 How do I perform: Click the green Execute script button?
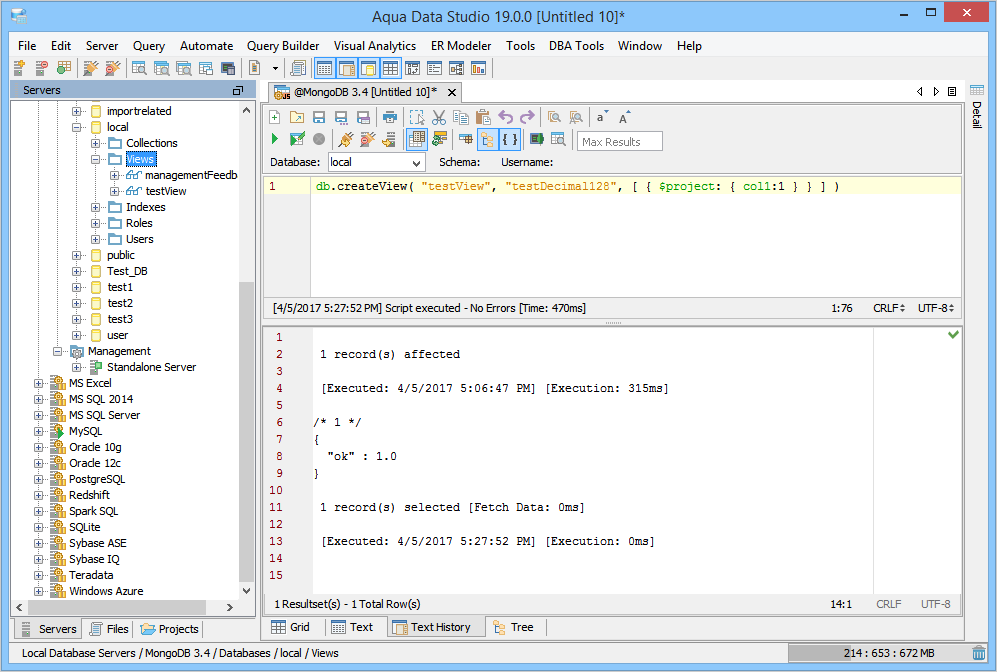[275, 140]
